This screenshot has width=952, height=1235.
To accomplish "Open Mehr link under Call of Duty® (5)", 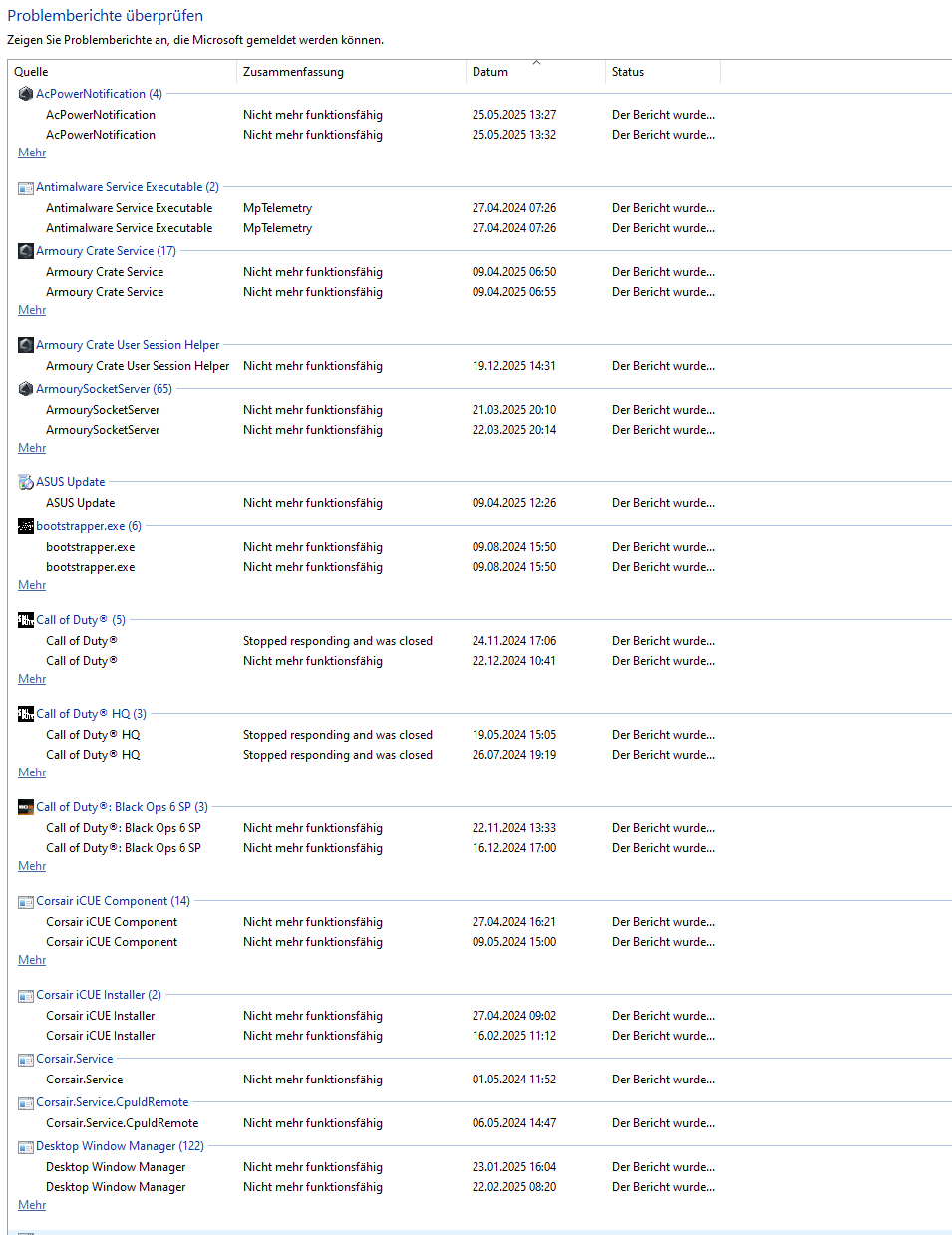I will 32,679.
